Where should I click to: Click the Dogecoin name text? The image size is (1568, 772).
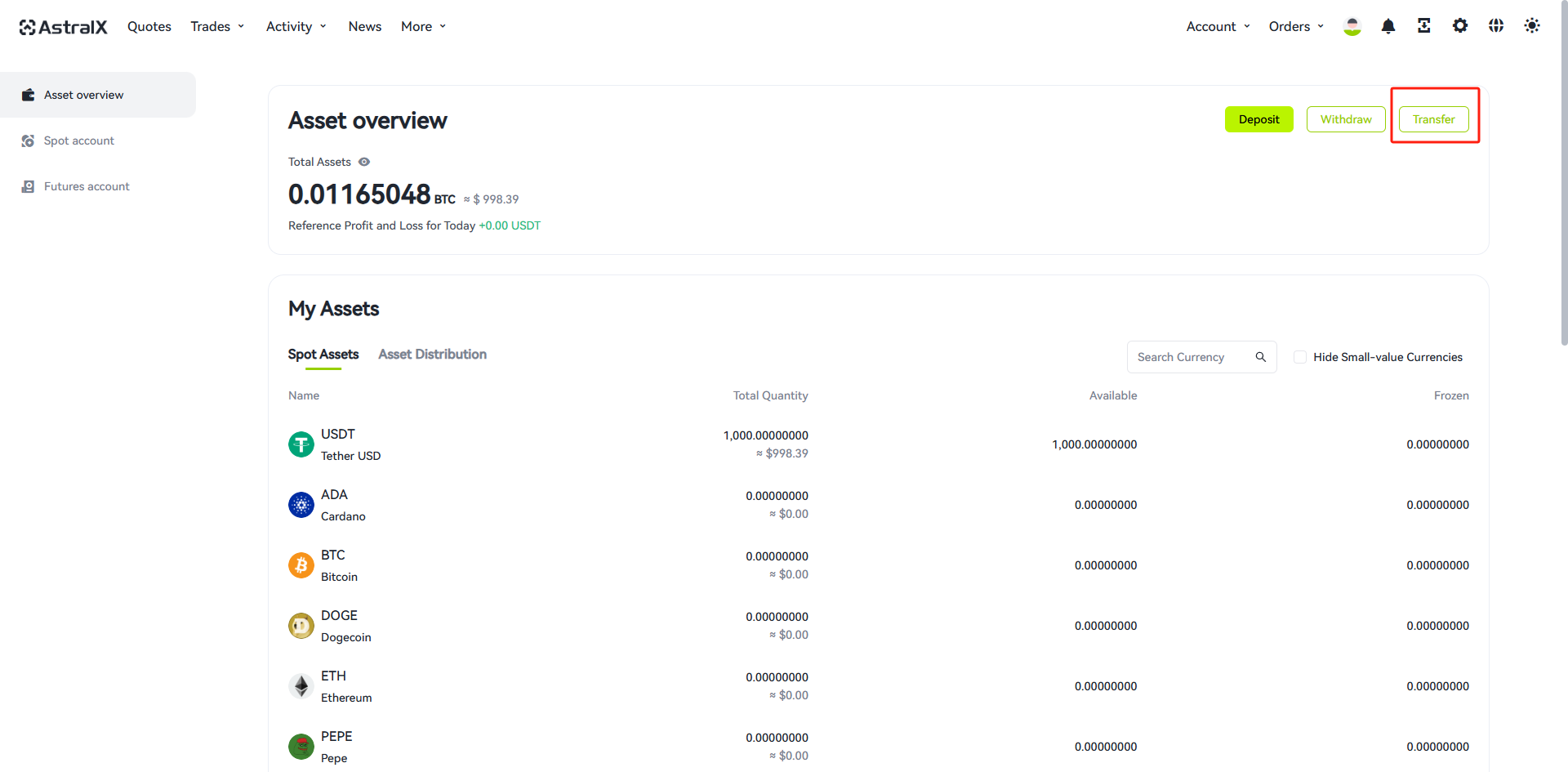pos(346,637)
